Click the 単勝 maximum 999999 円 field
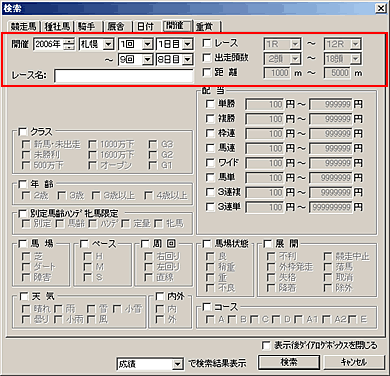390x376 pixels. 331,104
